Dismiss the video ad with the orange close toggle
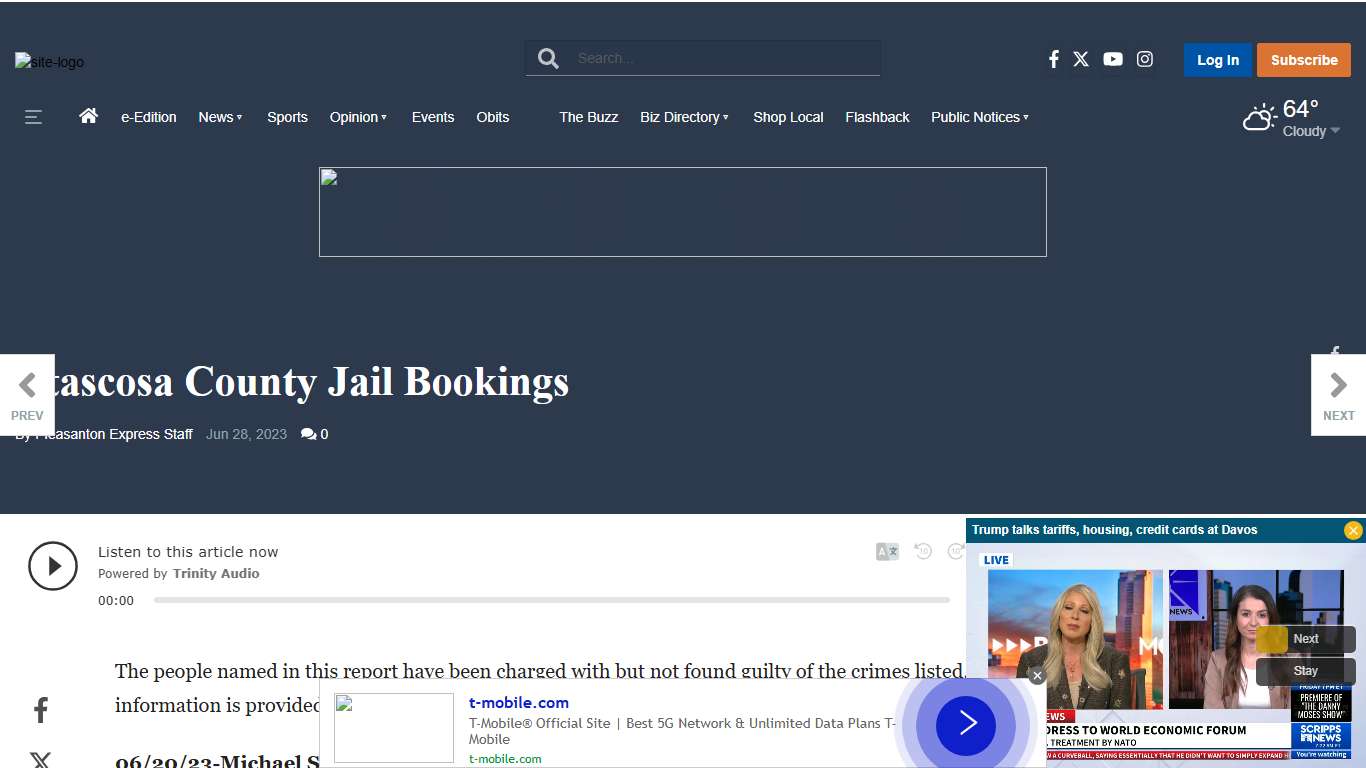The width and height of the screenshot is (1366, 768). point(1354,530)
